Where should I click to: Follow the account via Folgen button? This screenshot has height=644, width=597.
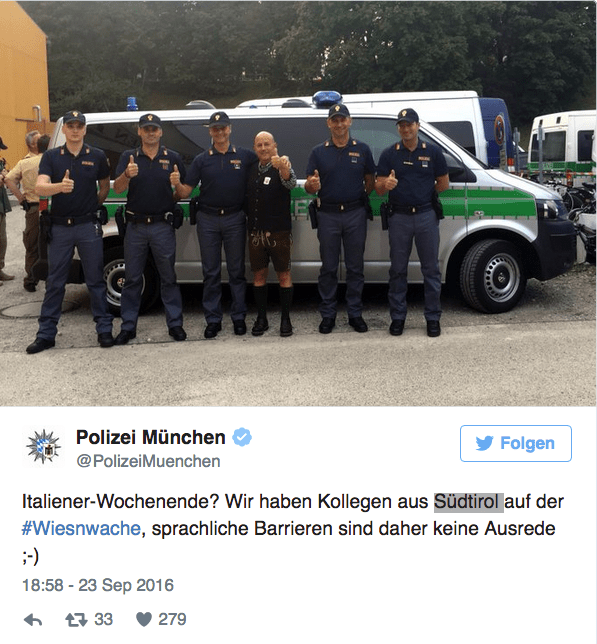(516, 443)
